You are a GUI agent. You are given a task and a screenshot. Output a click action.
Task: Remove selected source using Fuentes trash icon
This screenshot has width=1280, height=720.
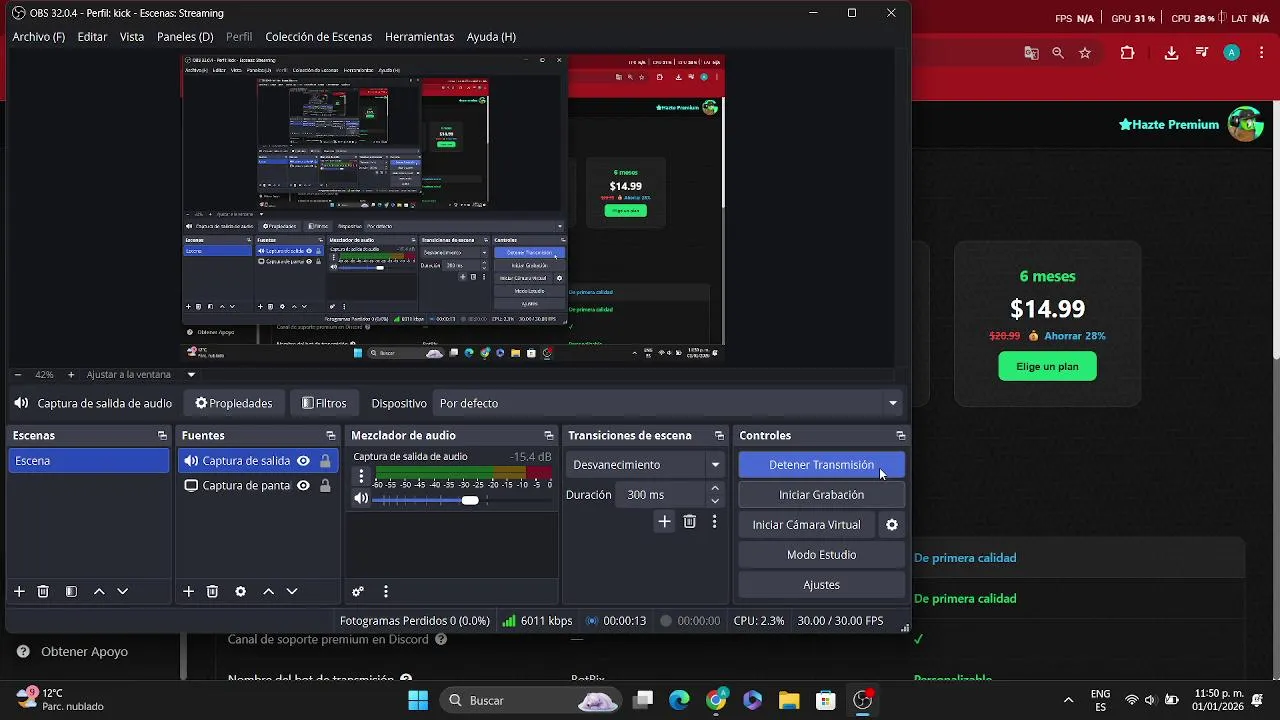click(x=212, y=592)
